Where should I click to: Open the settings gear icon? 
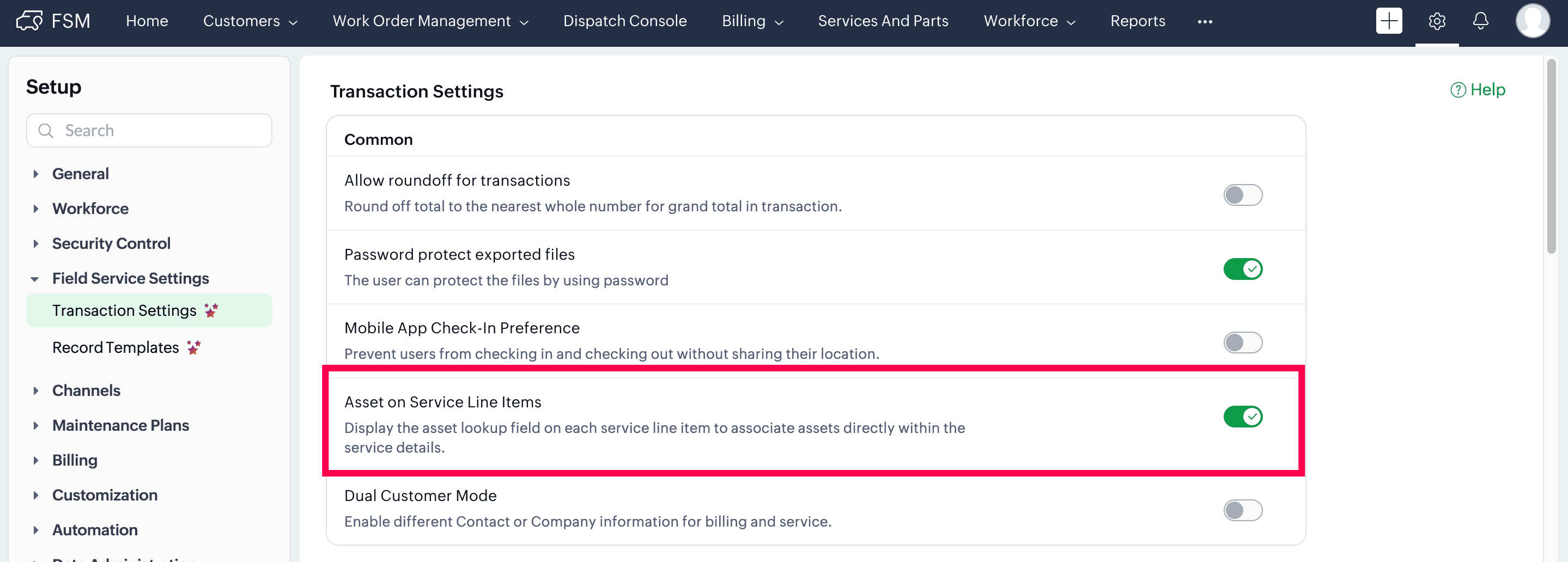tap(1437, 21)
